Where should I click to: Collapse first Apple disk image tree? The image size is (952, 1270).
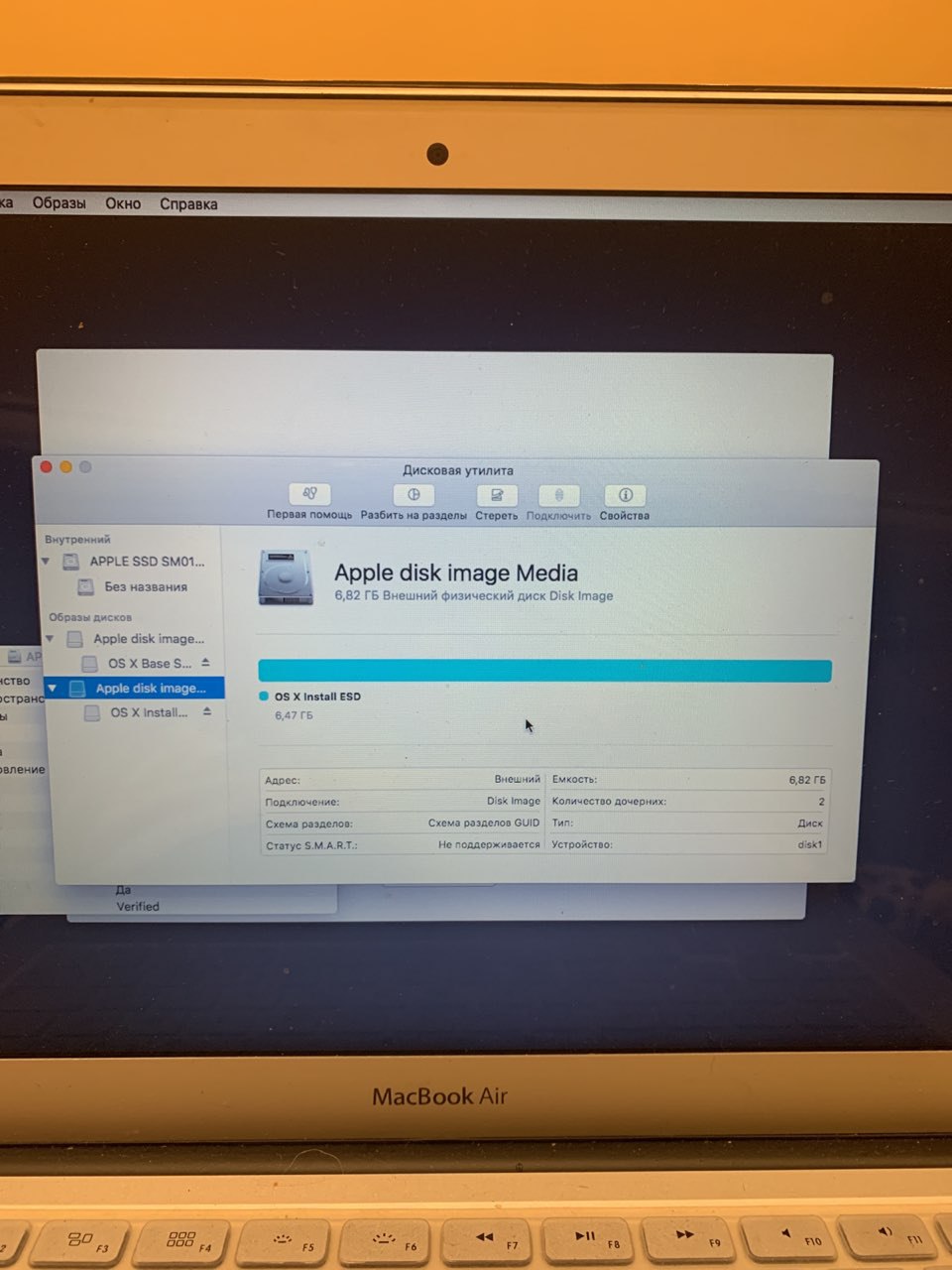tap(50, 638)
